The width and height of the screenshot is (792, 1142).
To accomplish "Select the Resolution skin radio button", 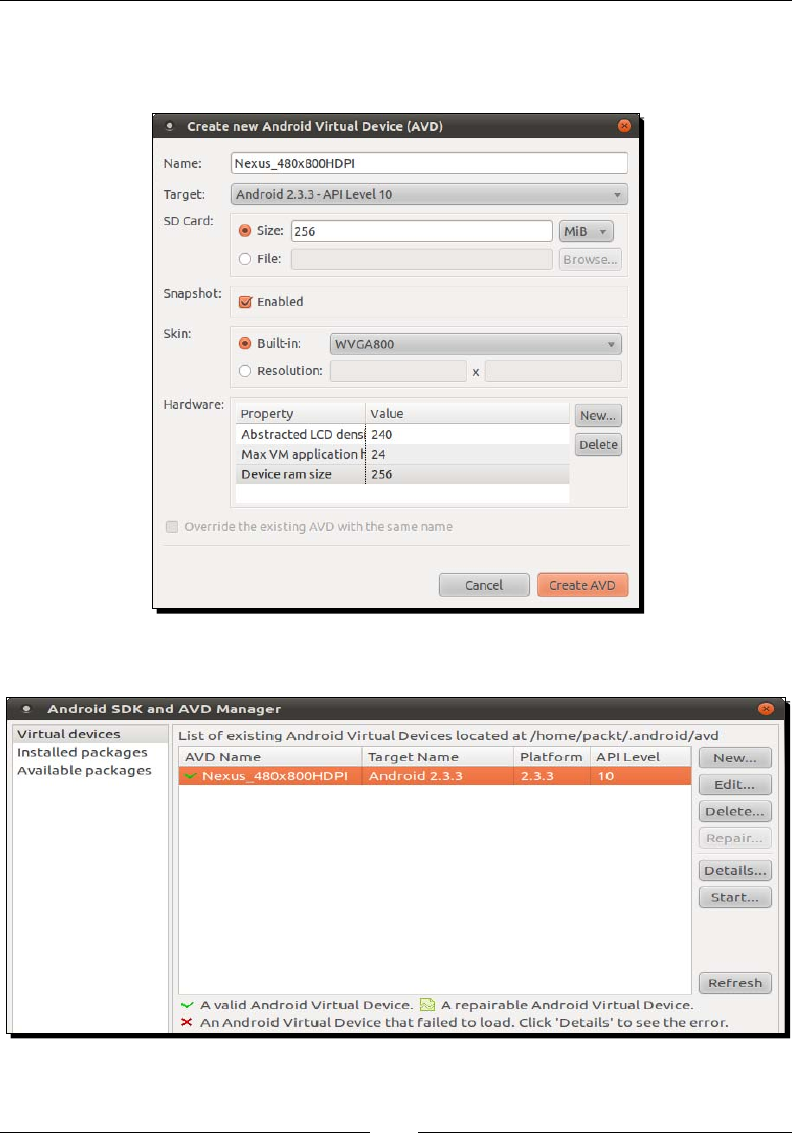I will click(245, 371).
